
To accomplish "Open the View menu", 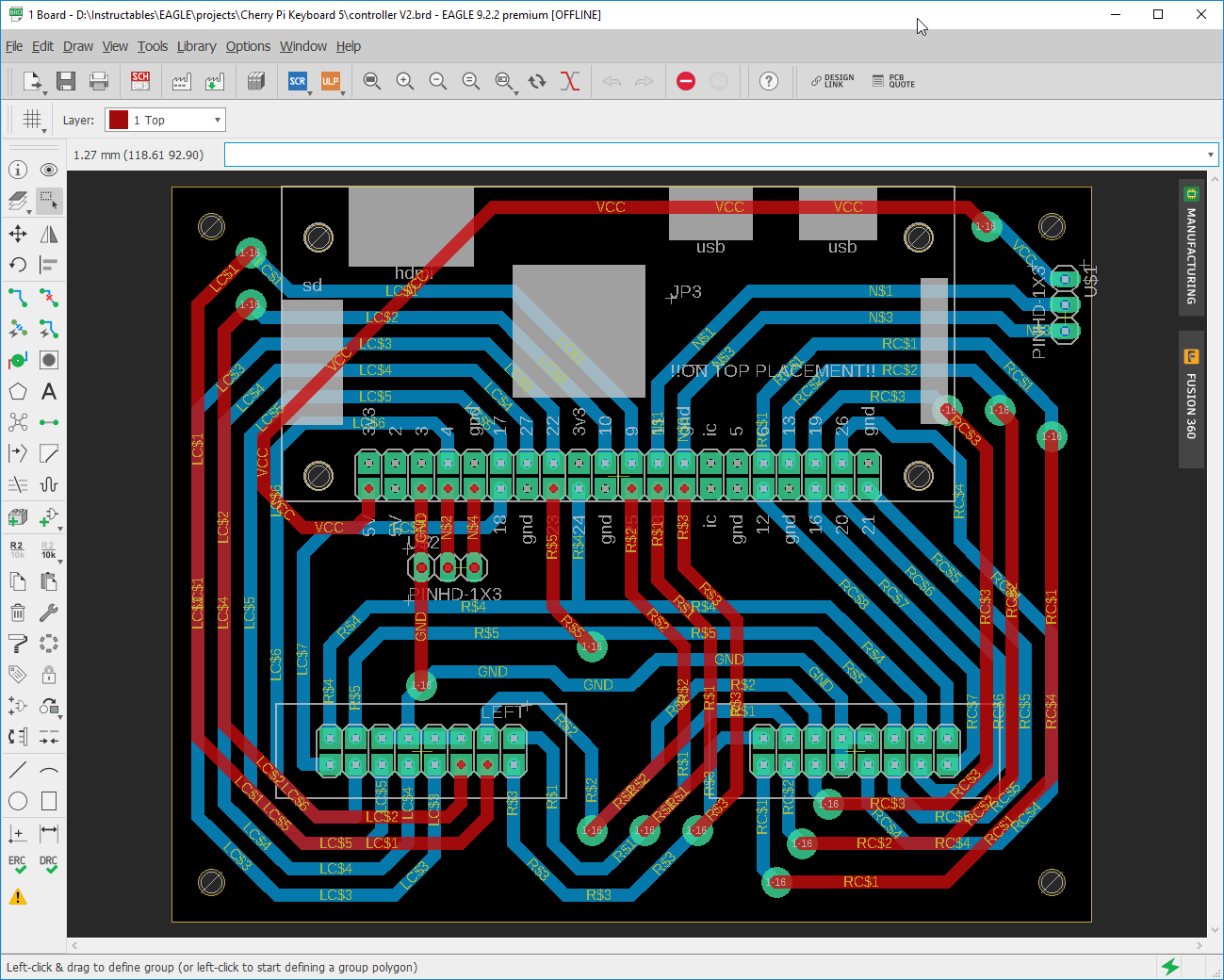I will pos(115,46).
